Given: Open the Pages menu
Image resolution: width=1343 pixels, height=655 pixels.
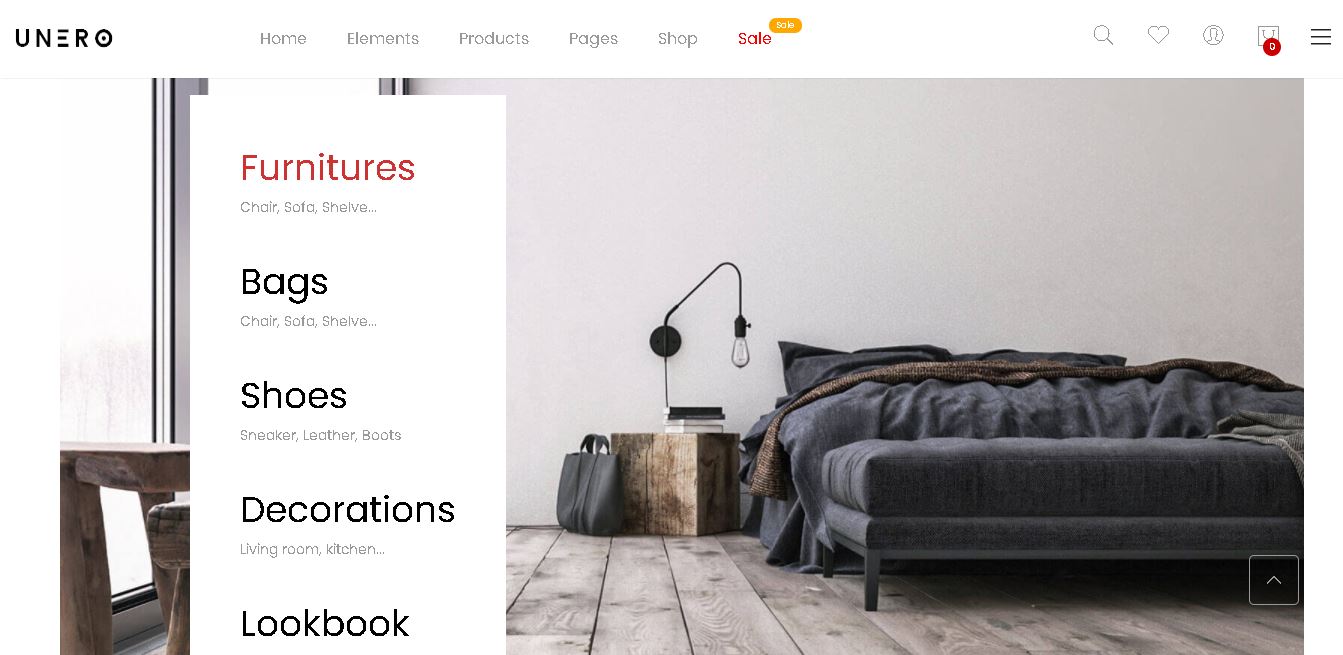Looking at the screenshot, I should click(593, 39).
